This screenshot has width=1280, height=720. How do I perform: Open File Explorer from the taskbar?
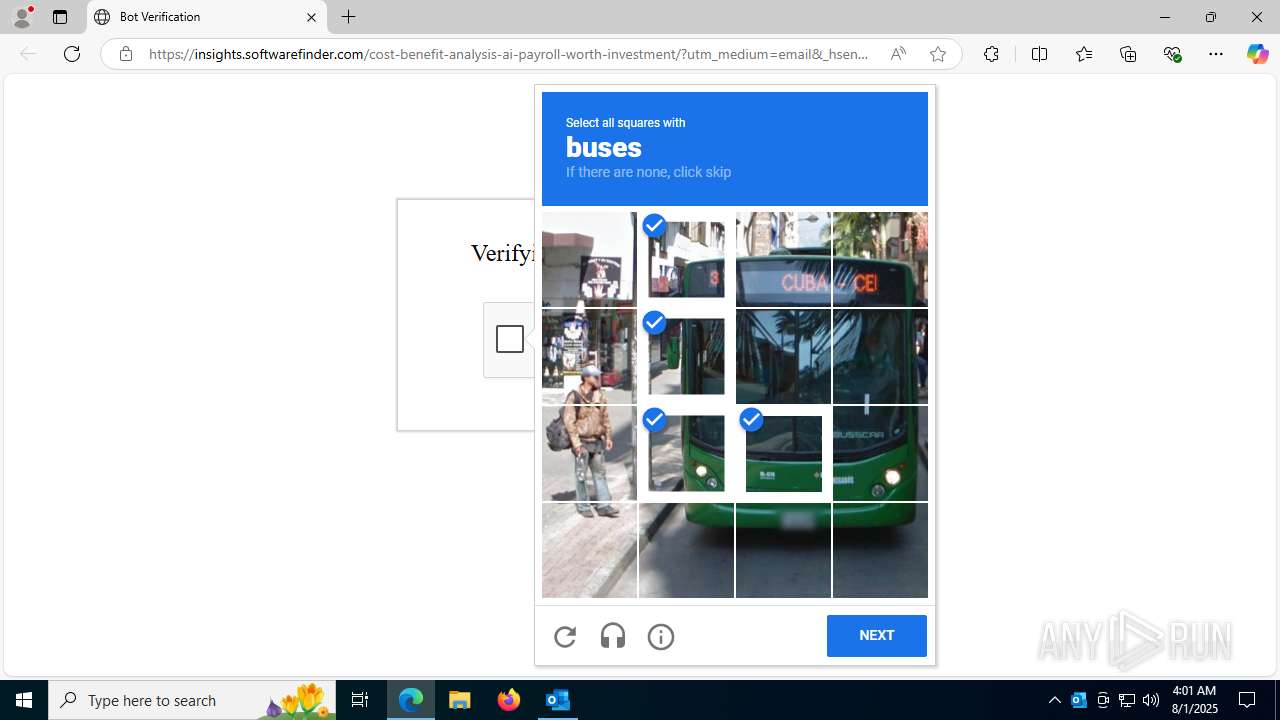pyautogui.click(x=460, y=700)
